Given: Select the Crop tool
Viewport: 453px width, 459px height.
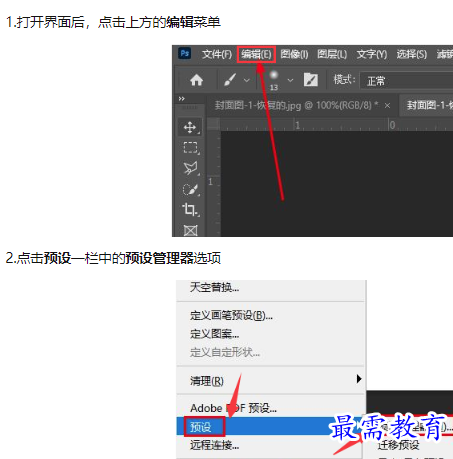Looking at the screenshot, I should [190, 210].
